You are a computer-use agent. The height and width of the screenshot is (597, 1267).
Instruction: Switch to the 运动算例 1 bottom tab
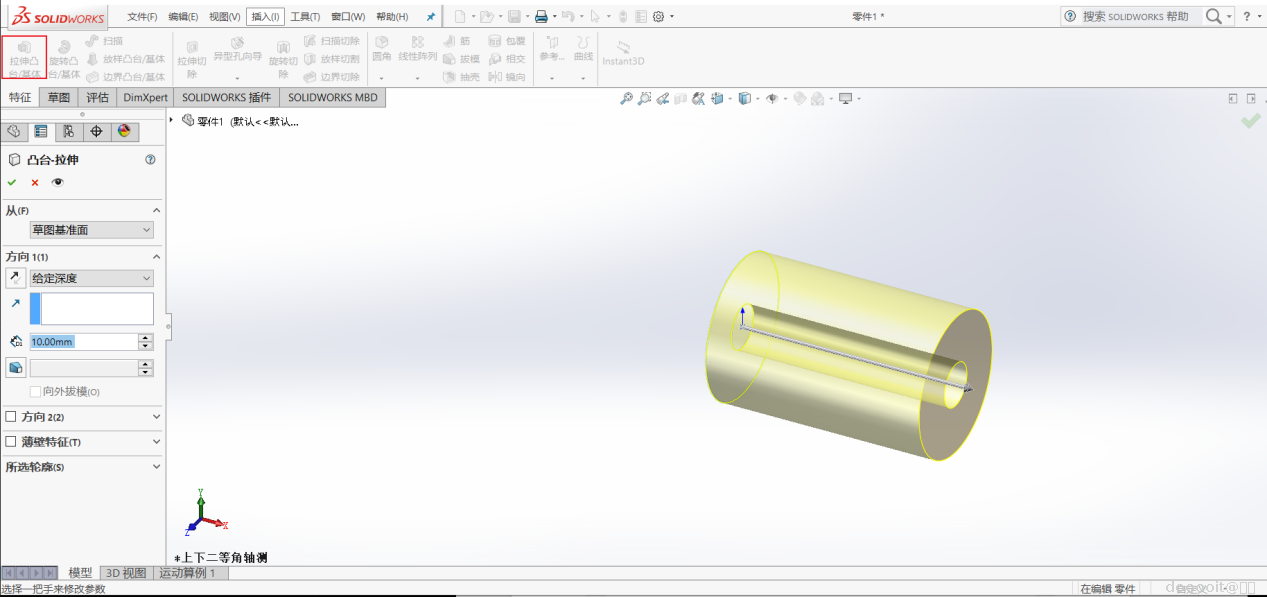[x=187, y=573]
